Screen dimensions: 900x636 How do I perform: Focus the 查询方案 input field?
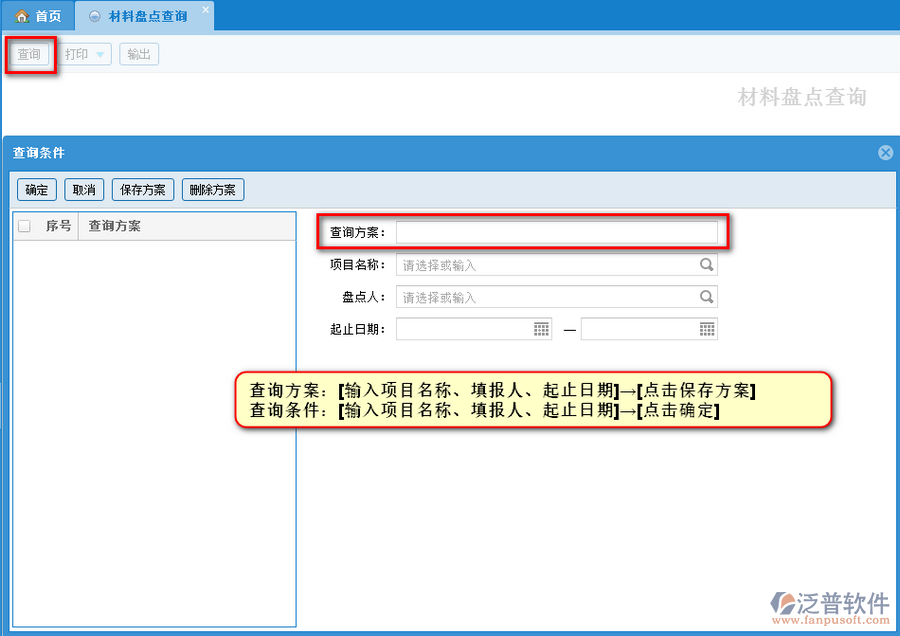pyautogui.click(x=556, y=232)
